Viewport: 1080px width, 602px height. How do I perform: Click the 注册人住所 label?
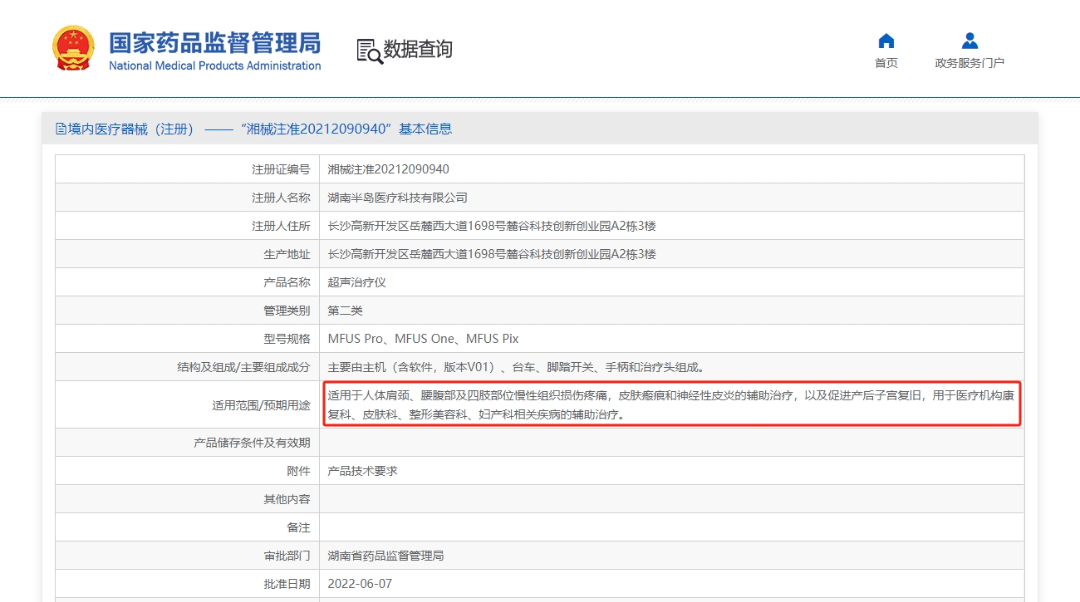pos(281,226)
